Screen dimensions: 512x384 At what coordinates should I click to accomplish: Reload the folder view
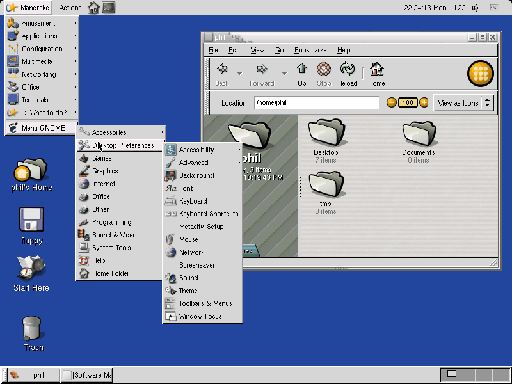point(348,69)
